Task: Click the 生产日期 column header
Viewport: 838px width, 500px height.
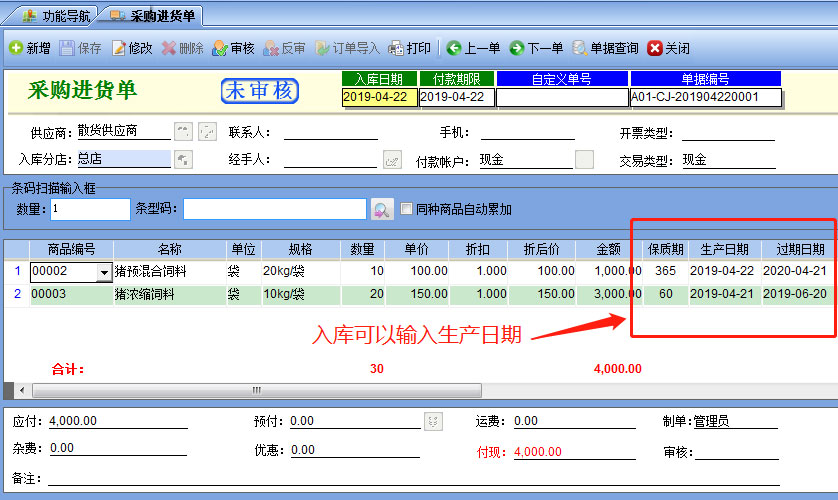Action: [724, 249]
